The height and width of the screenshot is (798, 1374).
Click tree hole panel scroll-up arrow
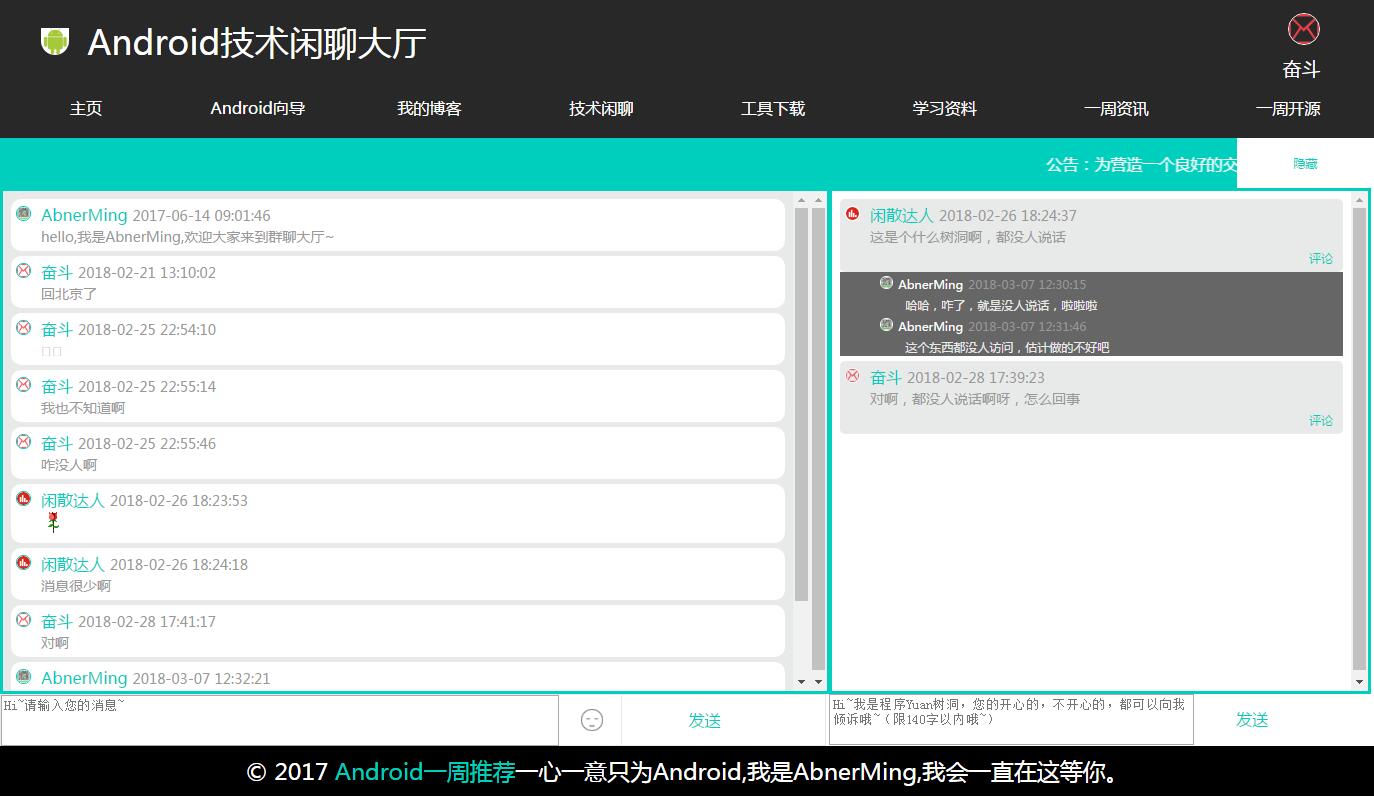(x=1359, y=201)
